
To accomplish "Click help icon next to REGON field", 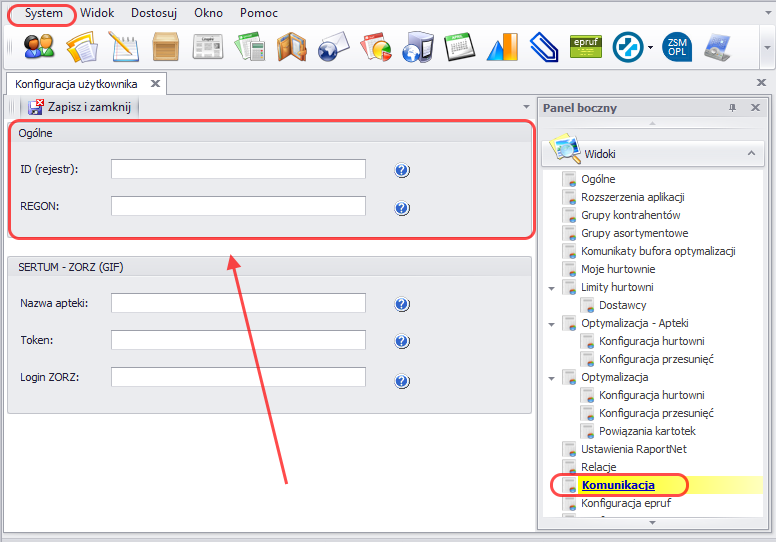I will point(402,208).
